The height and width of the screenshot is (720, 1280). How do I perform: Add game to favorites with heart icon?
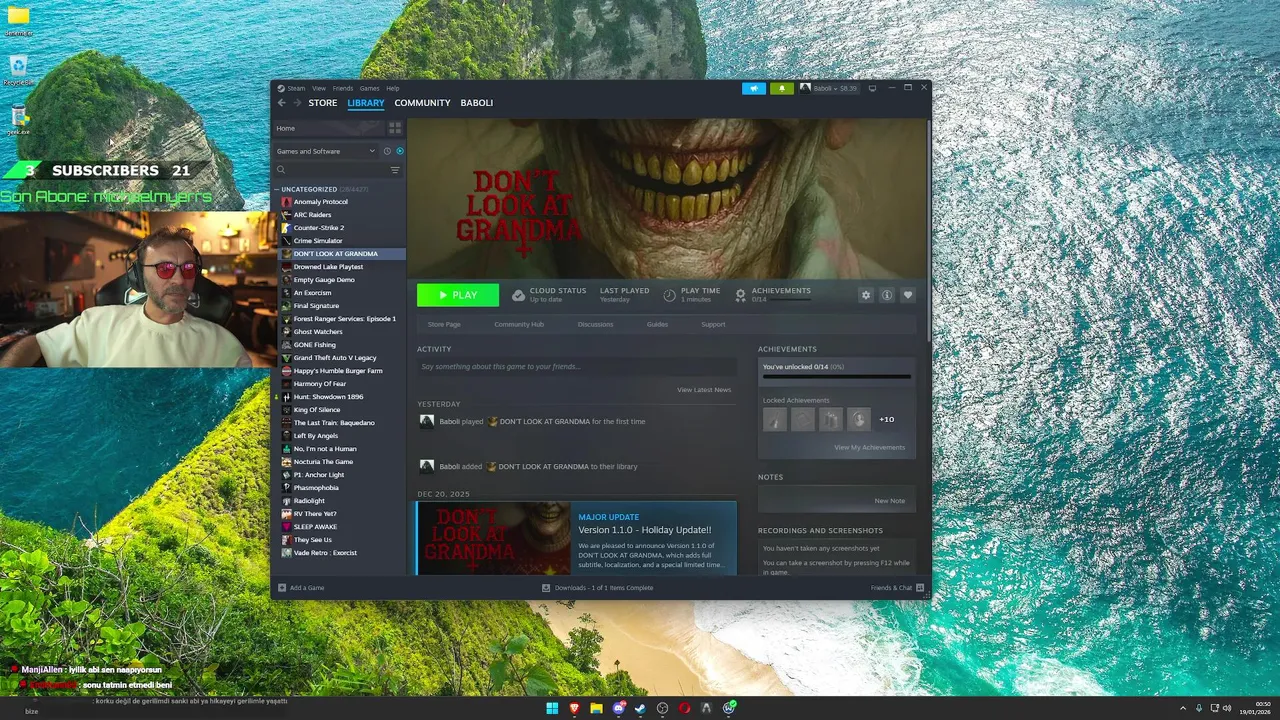908,295
